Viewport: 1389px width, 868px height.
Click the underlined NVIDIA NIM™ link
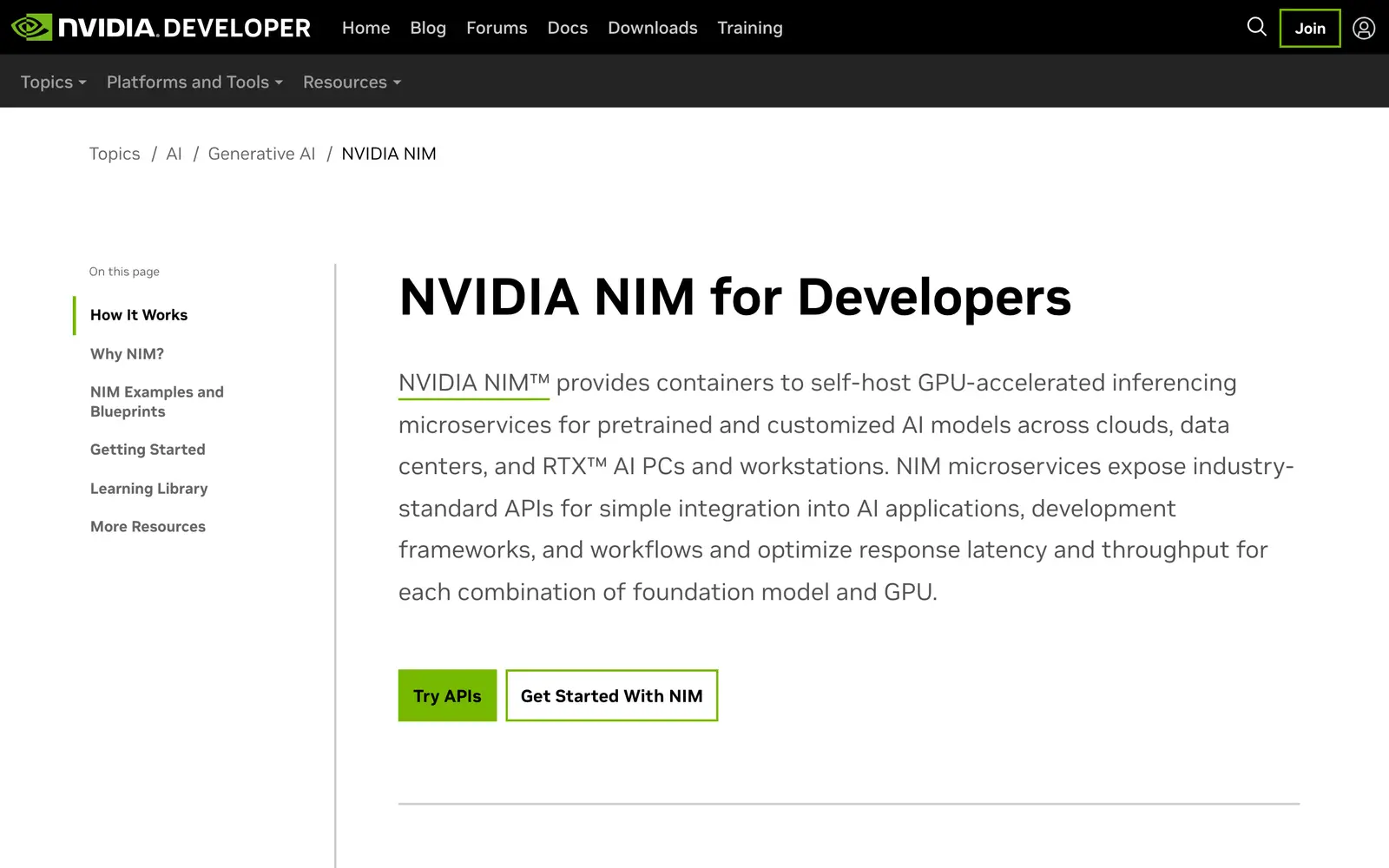tap(474, 383)
